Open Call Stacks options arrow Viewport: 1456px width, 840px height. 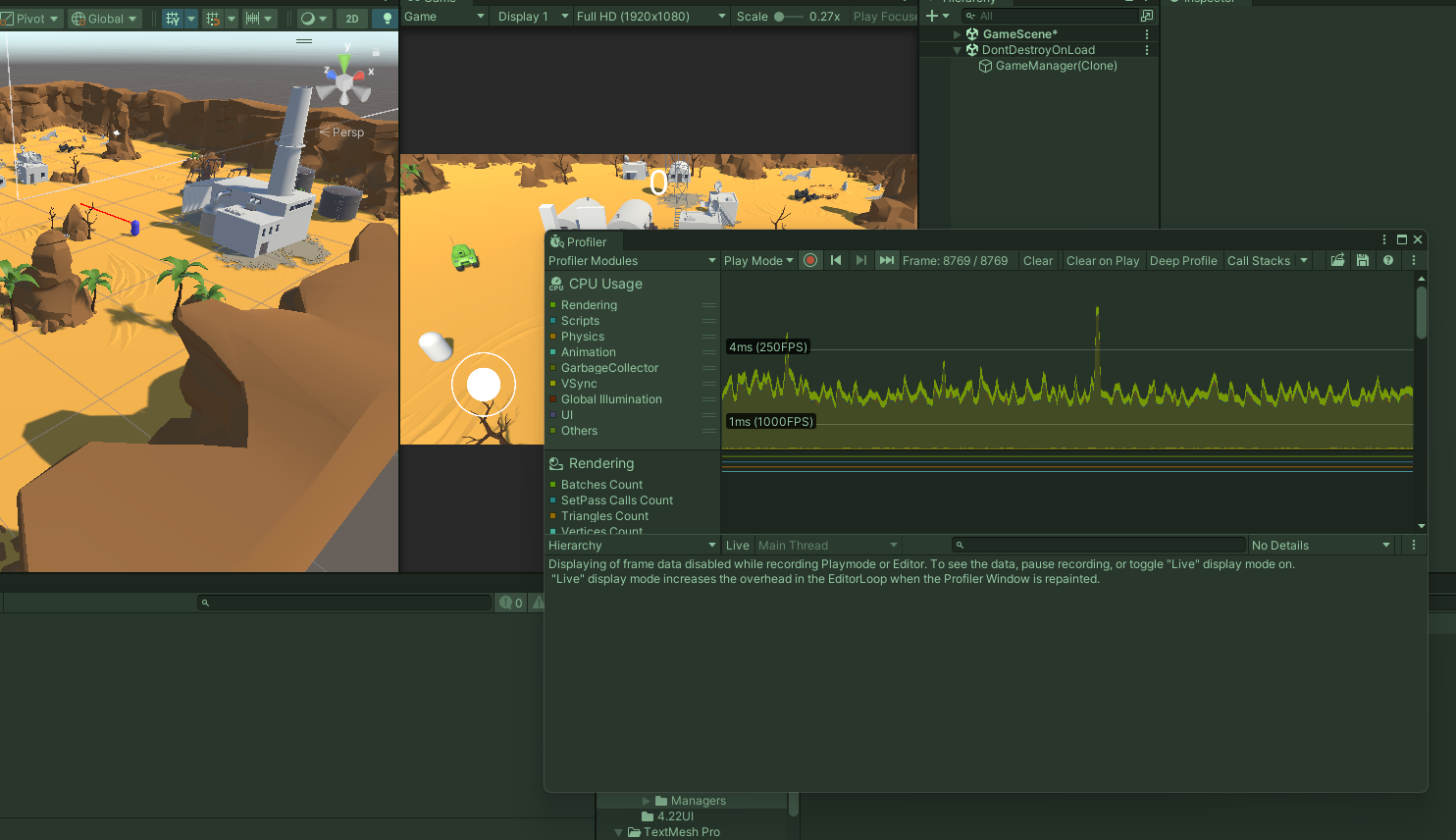pos(1304,261)
